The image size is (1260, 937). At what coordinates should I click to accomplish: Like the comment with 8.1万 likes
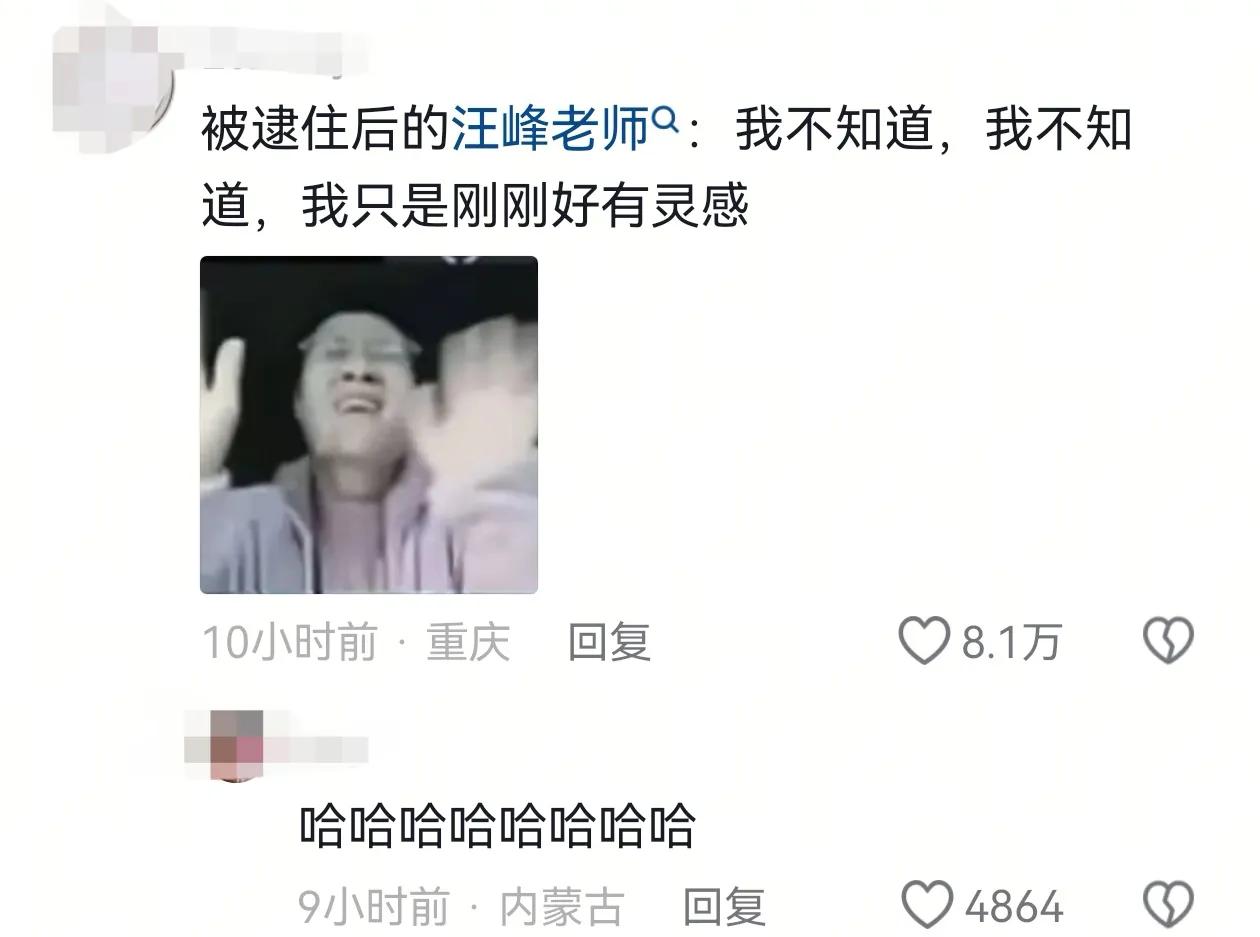click(923, 641)
